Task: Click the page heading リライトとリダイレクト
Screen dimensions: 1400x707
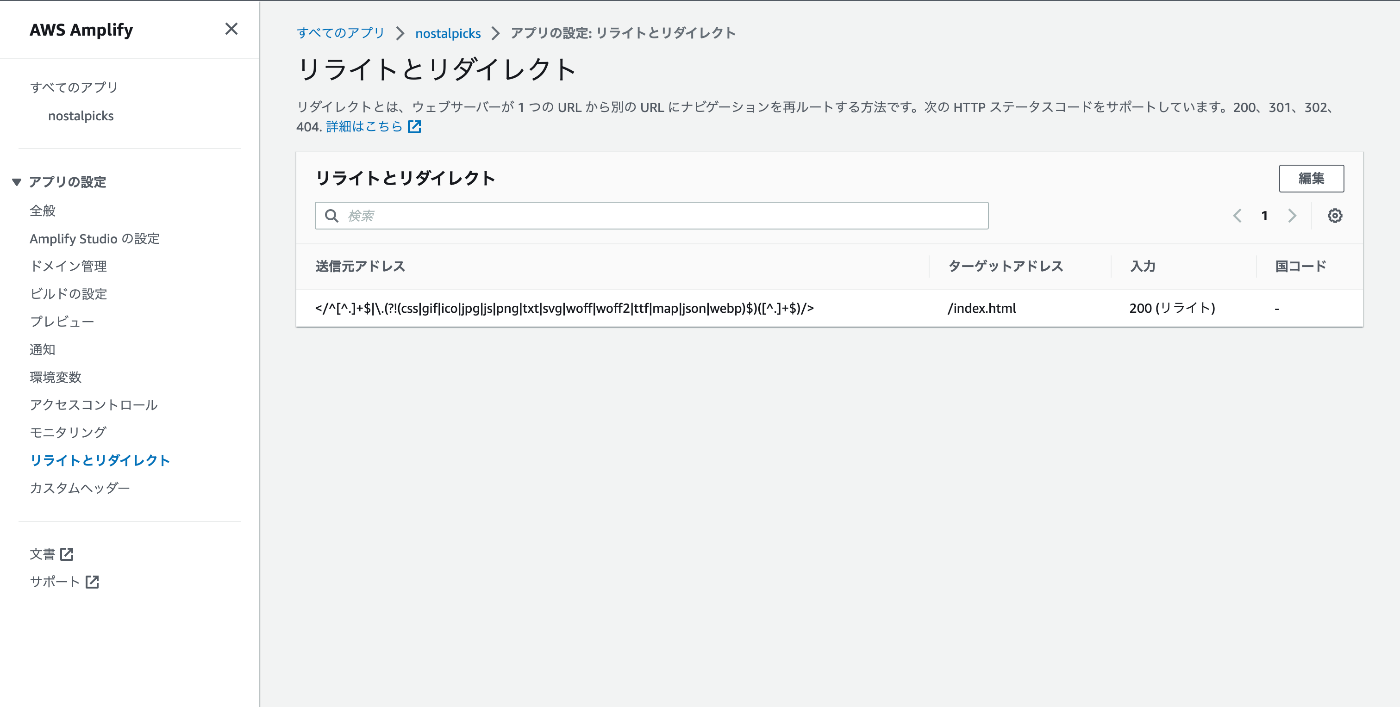Action: (438, 69)
